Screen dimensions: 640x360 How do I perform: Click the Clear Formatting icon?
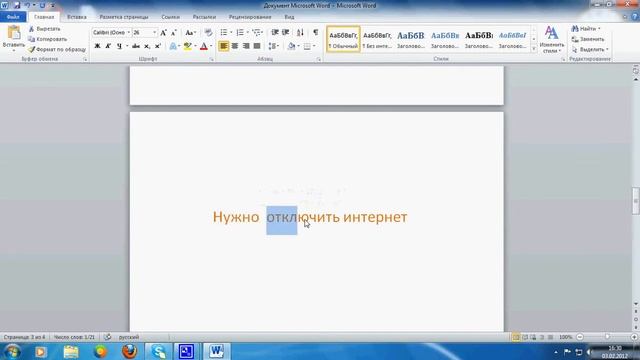[208, 32]
